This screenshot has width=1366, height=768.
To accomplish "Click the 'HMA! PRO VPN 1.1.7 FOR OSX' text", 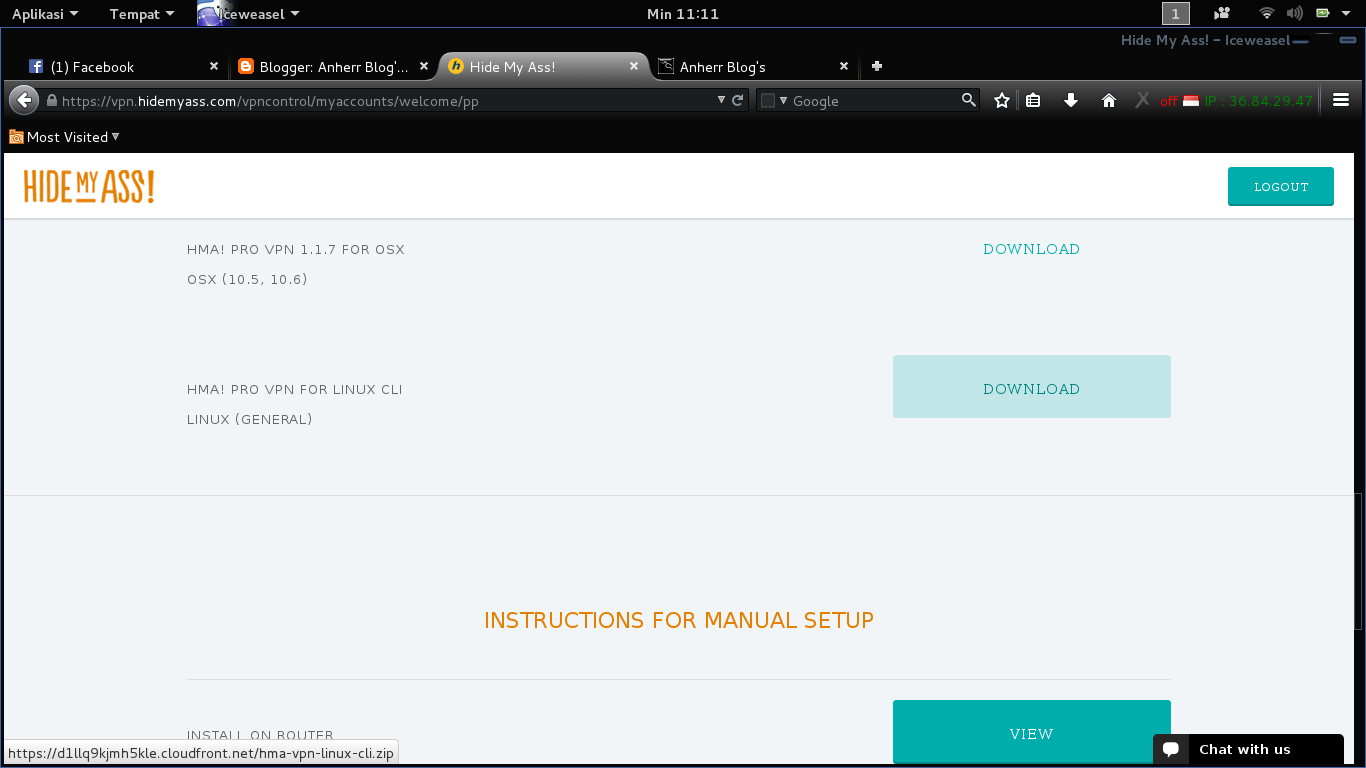I will point(296,249).
